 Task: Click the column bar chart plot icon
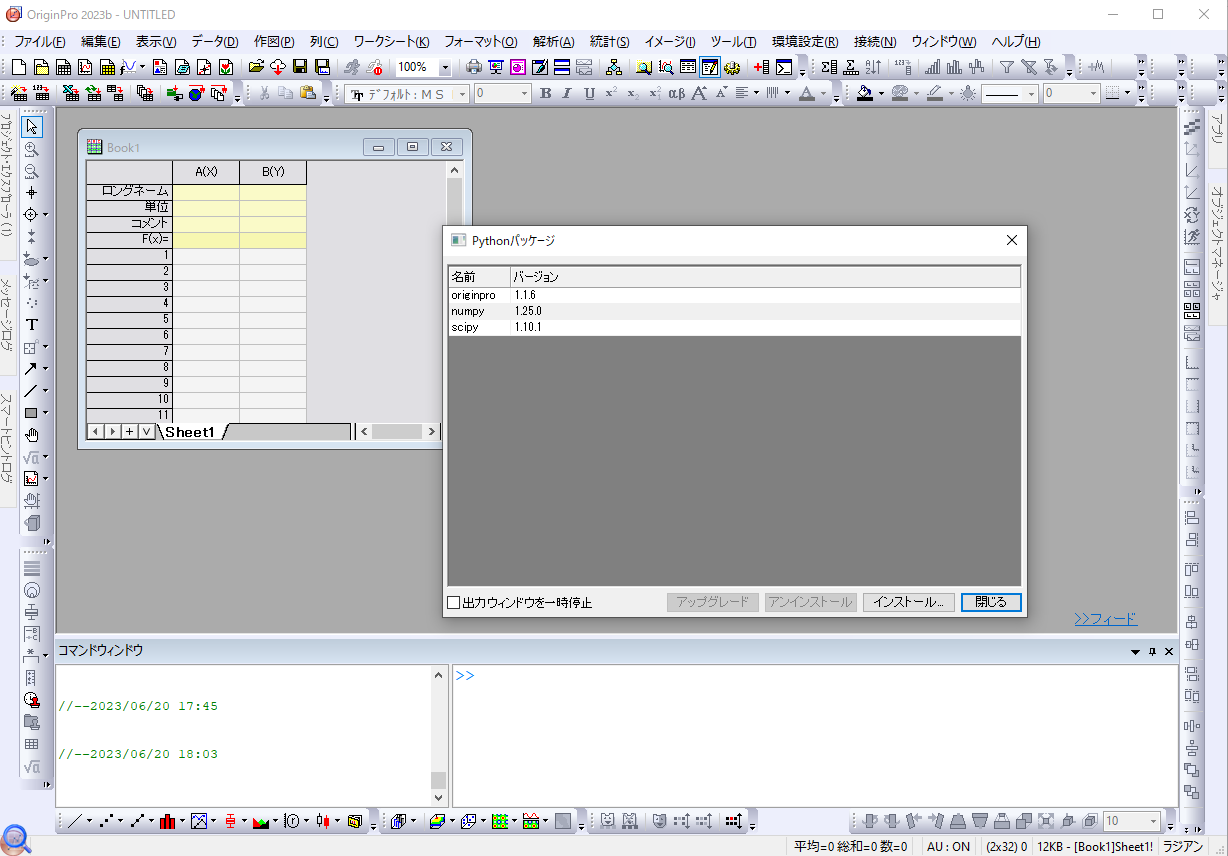click(167, 821)
